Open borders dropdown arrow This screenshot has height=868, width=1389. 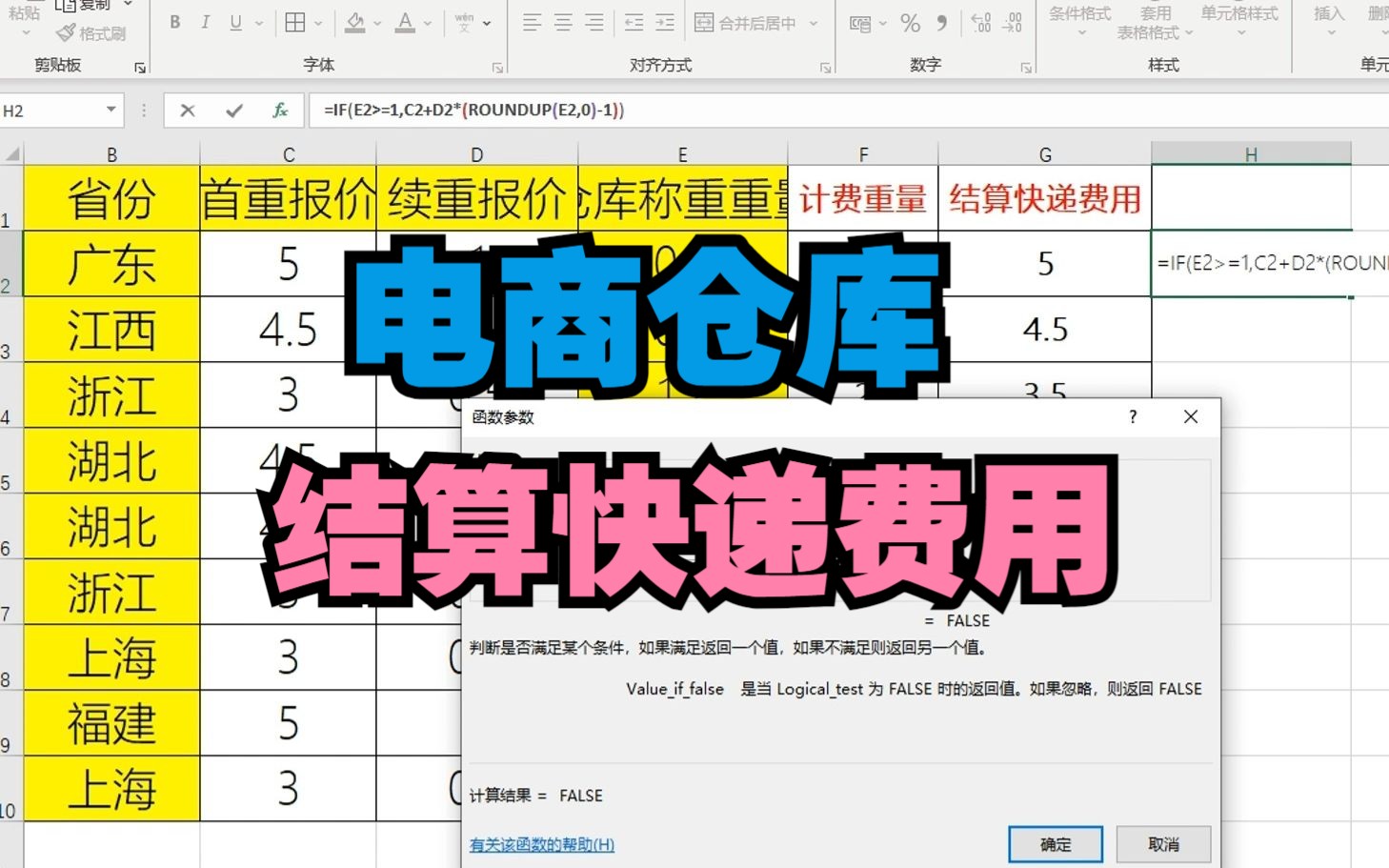tap(318, 23)
